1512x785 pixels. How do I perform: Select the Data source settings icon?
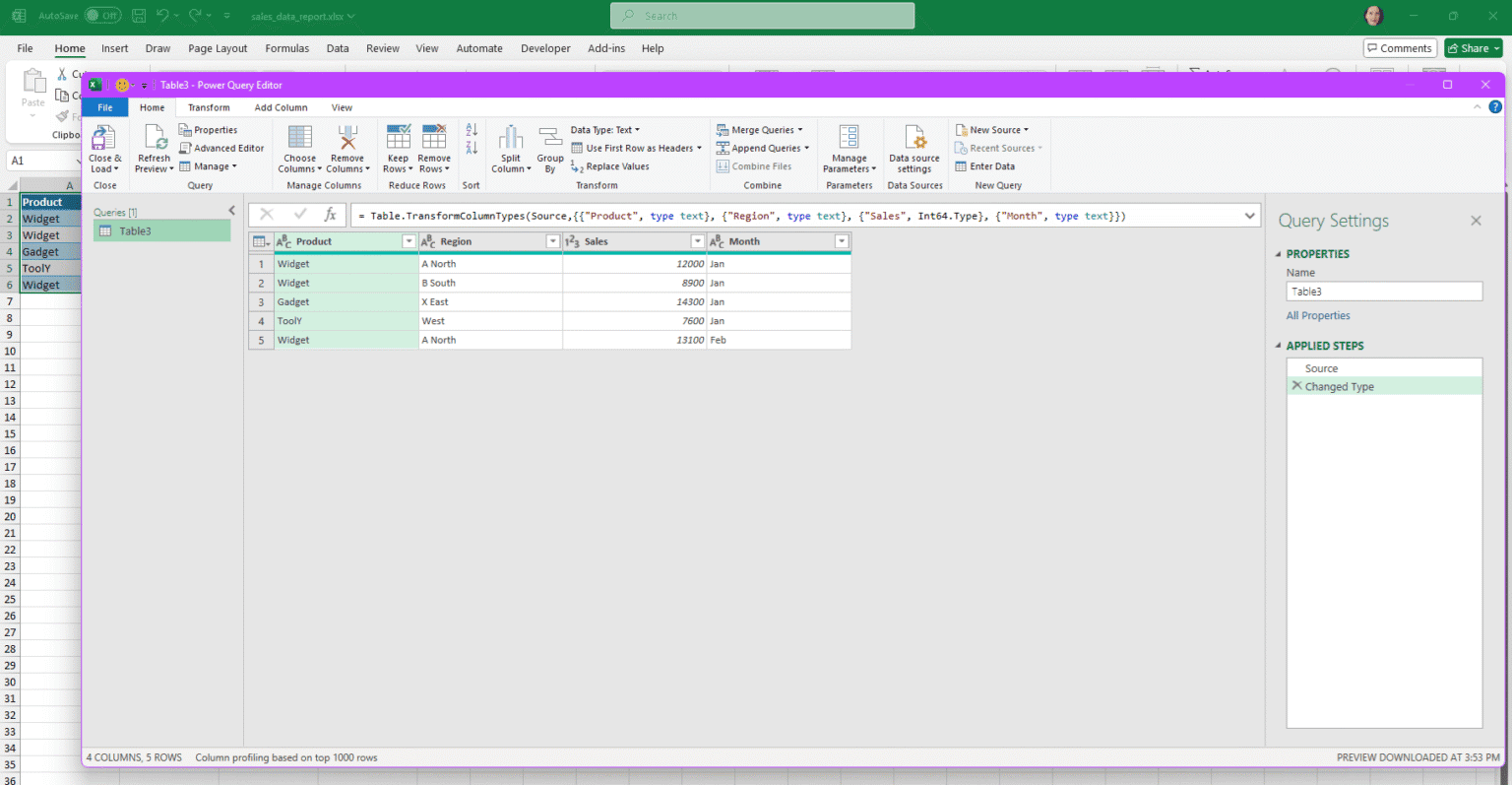point(913,148)
